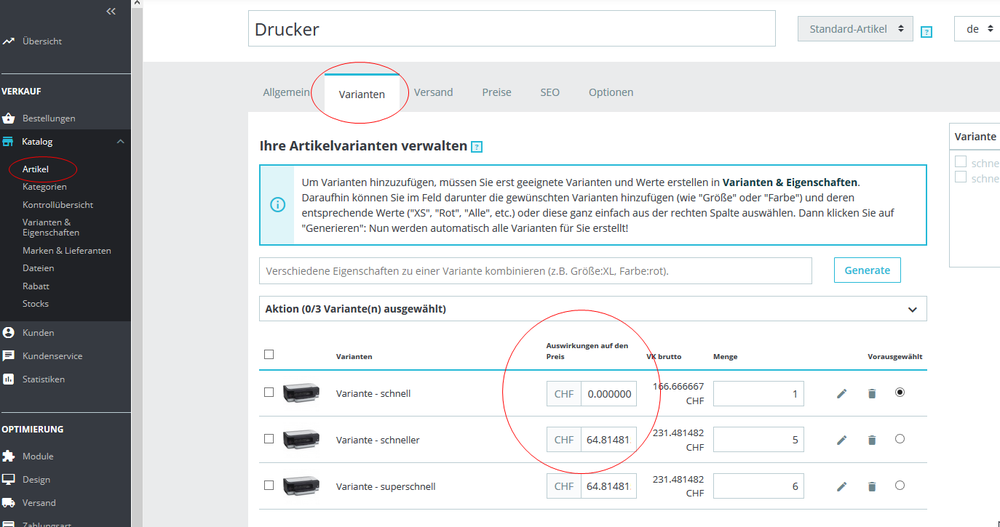Switch to the Varianten tab

click(x=362, y=94)
